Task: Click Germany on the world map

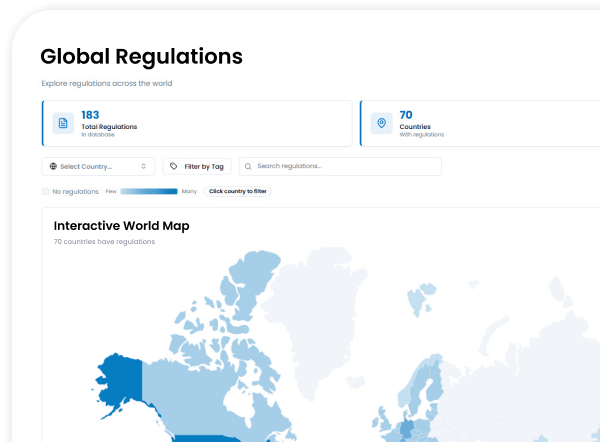Action: 407,428
